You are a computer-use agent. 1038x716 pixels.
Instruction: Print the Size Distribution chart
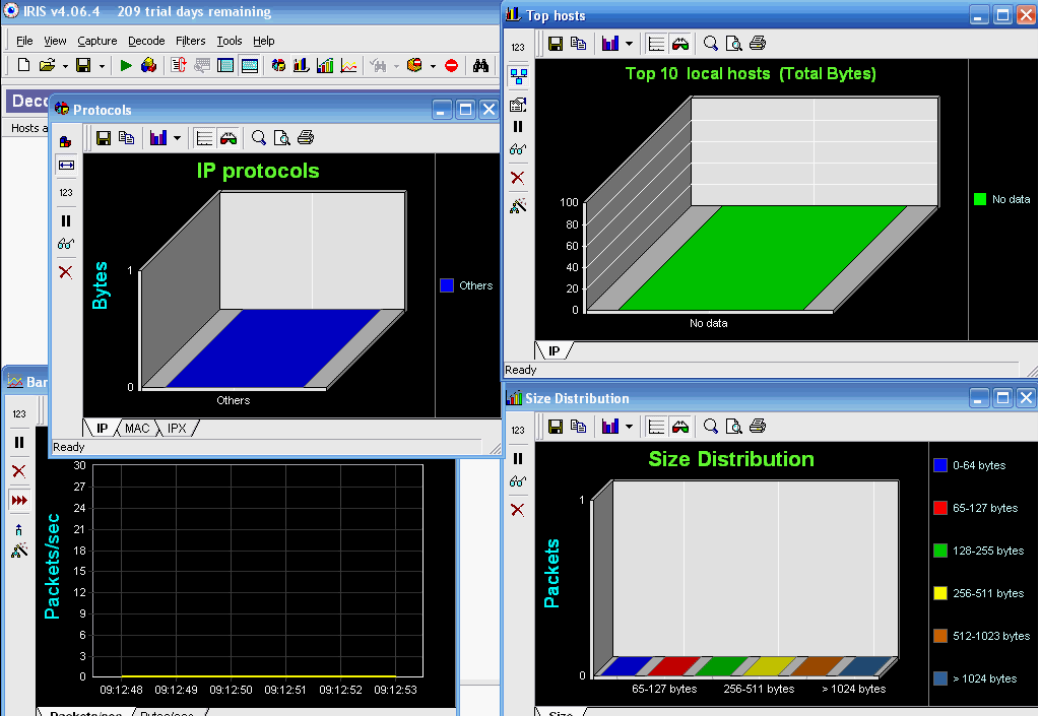coord(757,426)
